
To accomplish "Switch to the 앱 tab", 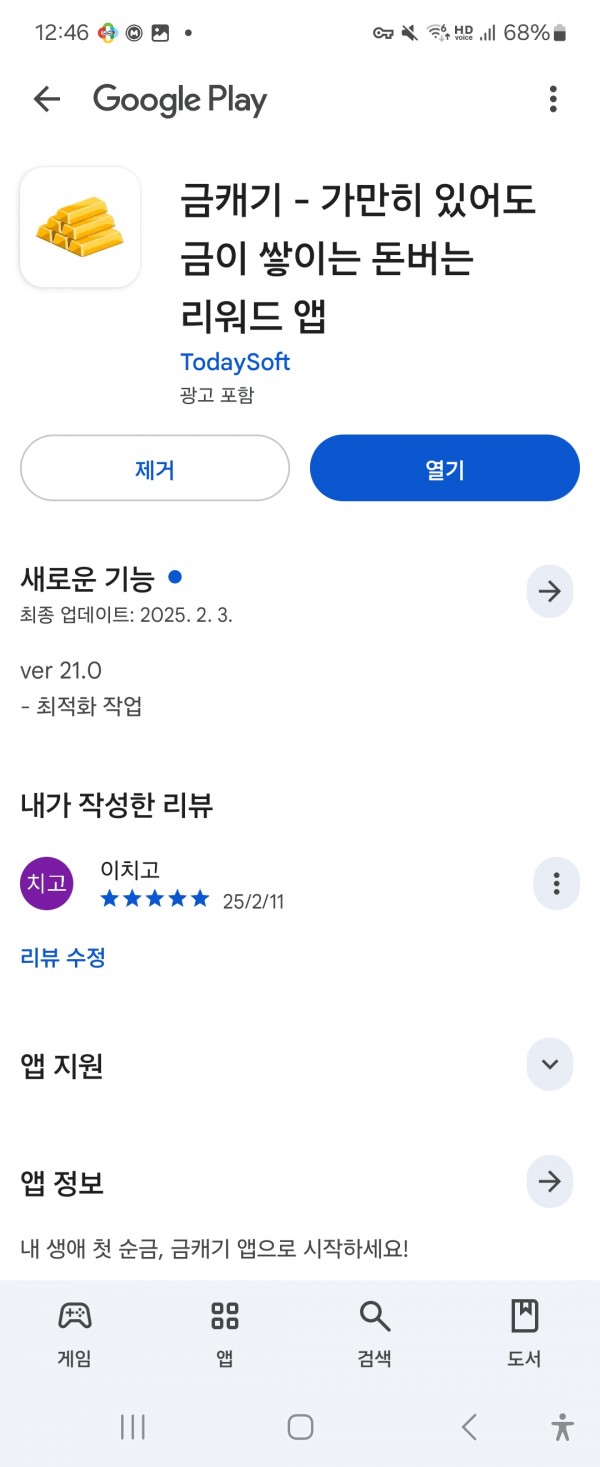I will [225, 1334].
